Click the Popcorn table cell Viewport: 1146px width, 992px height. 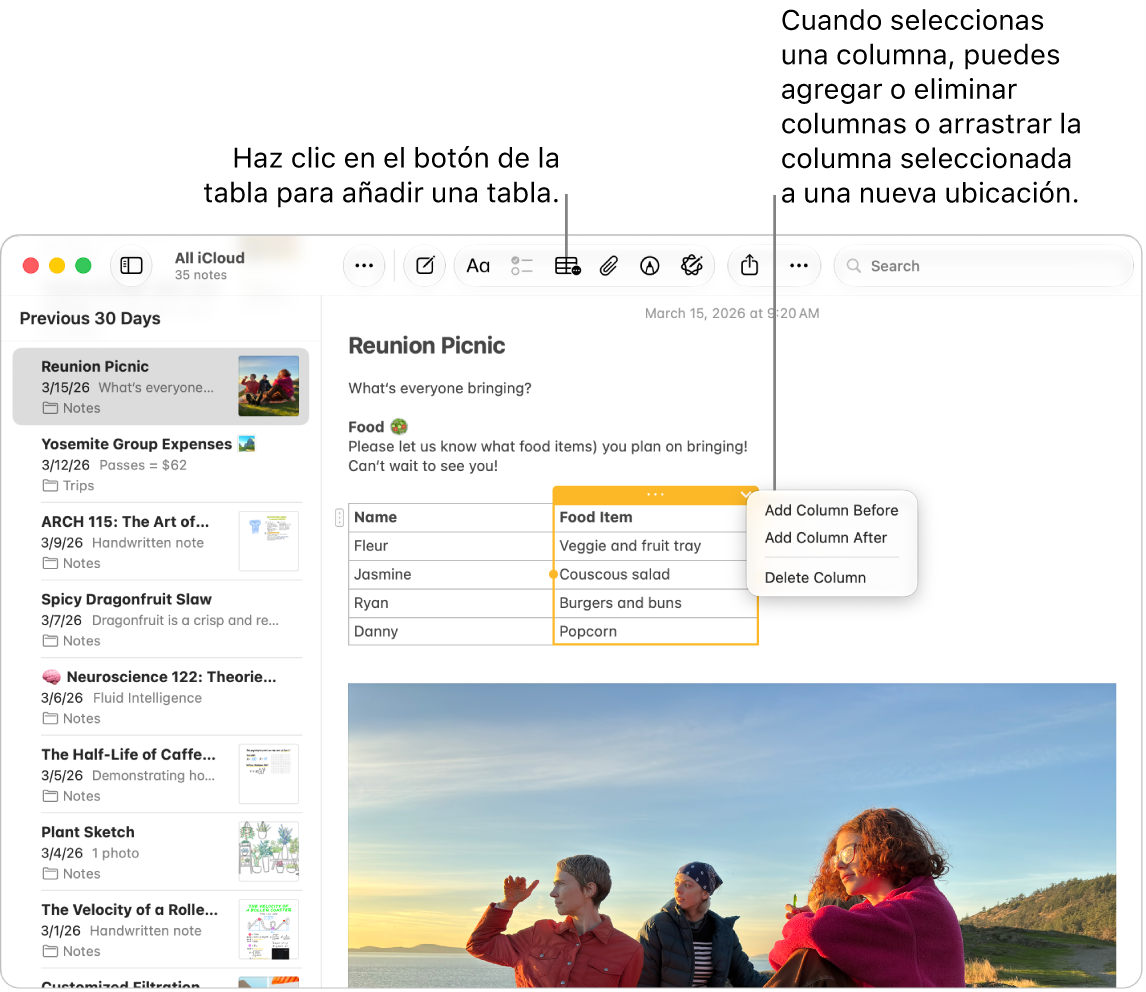click(x=655, y=632)
